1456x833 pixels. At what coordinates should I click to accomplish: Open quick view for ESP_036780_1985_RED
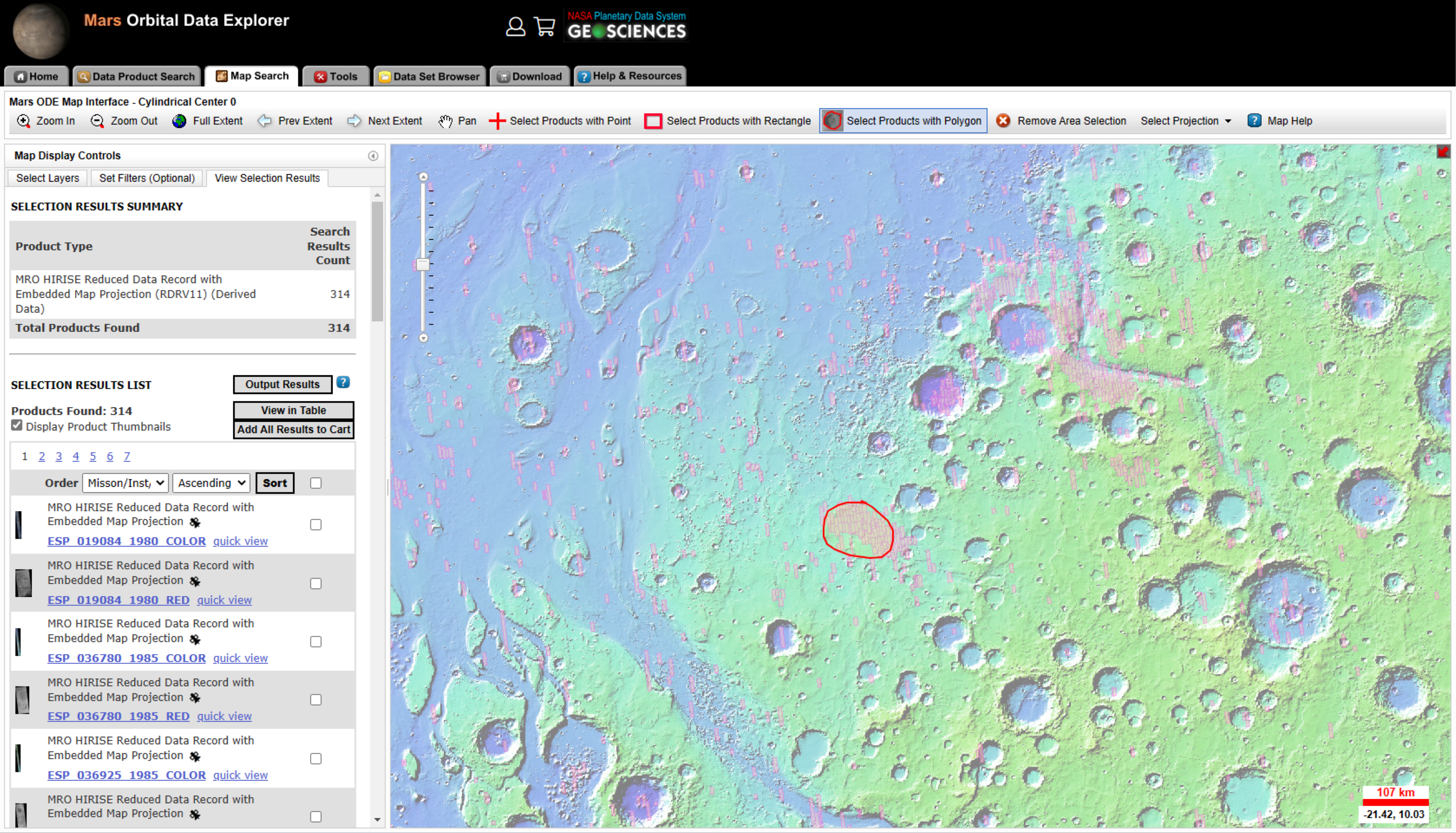pos(224,716)
